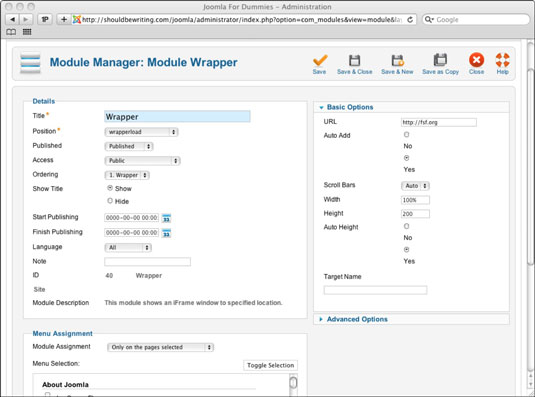The image size is (535, 397).
Task: Open Finish Publishing calendar picker
Action: point(166,233)
